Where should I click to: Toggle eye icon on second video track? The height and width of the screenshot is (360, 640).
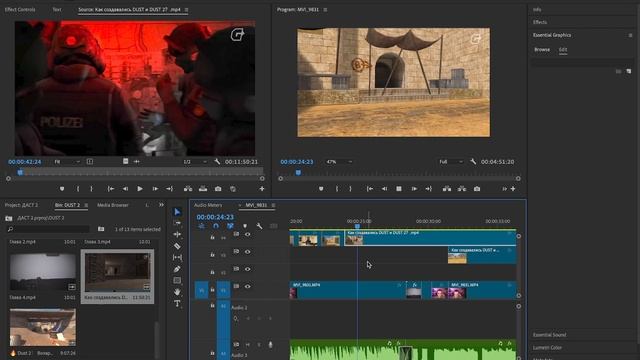click(x=248, y=252)
